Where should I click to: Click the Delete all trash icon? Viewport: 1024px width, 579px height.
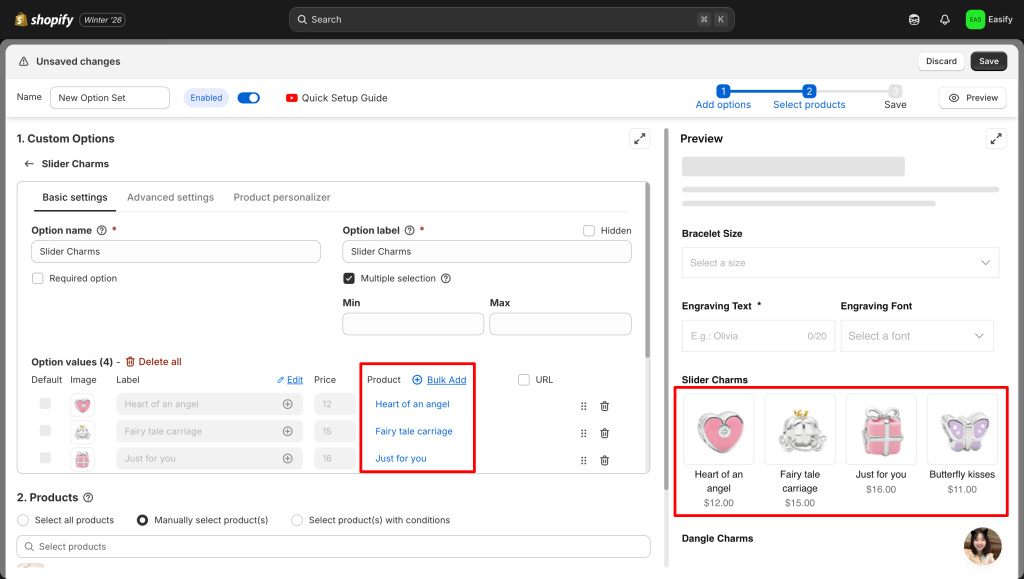[x=130, y=362]
